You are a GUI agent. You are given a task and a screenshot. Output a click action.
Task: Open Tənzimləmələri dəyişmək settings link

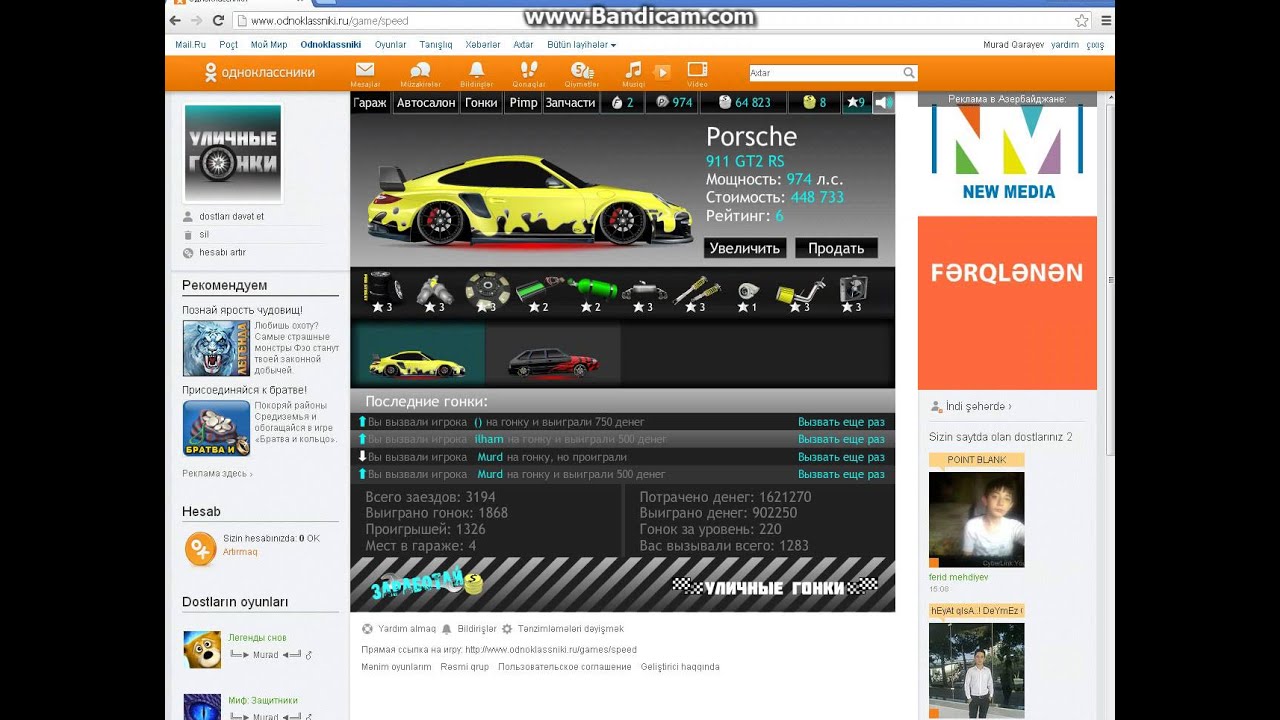tap(570, 629)
